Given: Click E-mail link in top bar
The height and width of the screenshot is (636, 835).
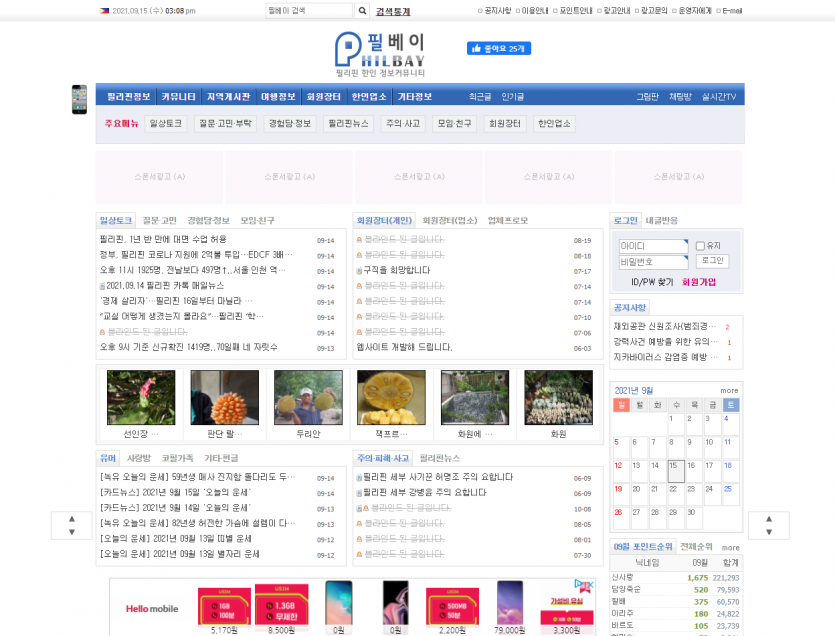Looking at the screenshot, I should tap(730, 11).
